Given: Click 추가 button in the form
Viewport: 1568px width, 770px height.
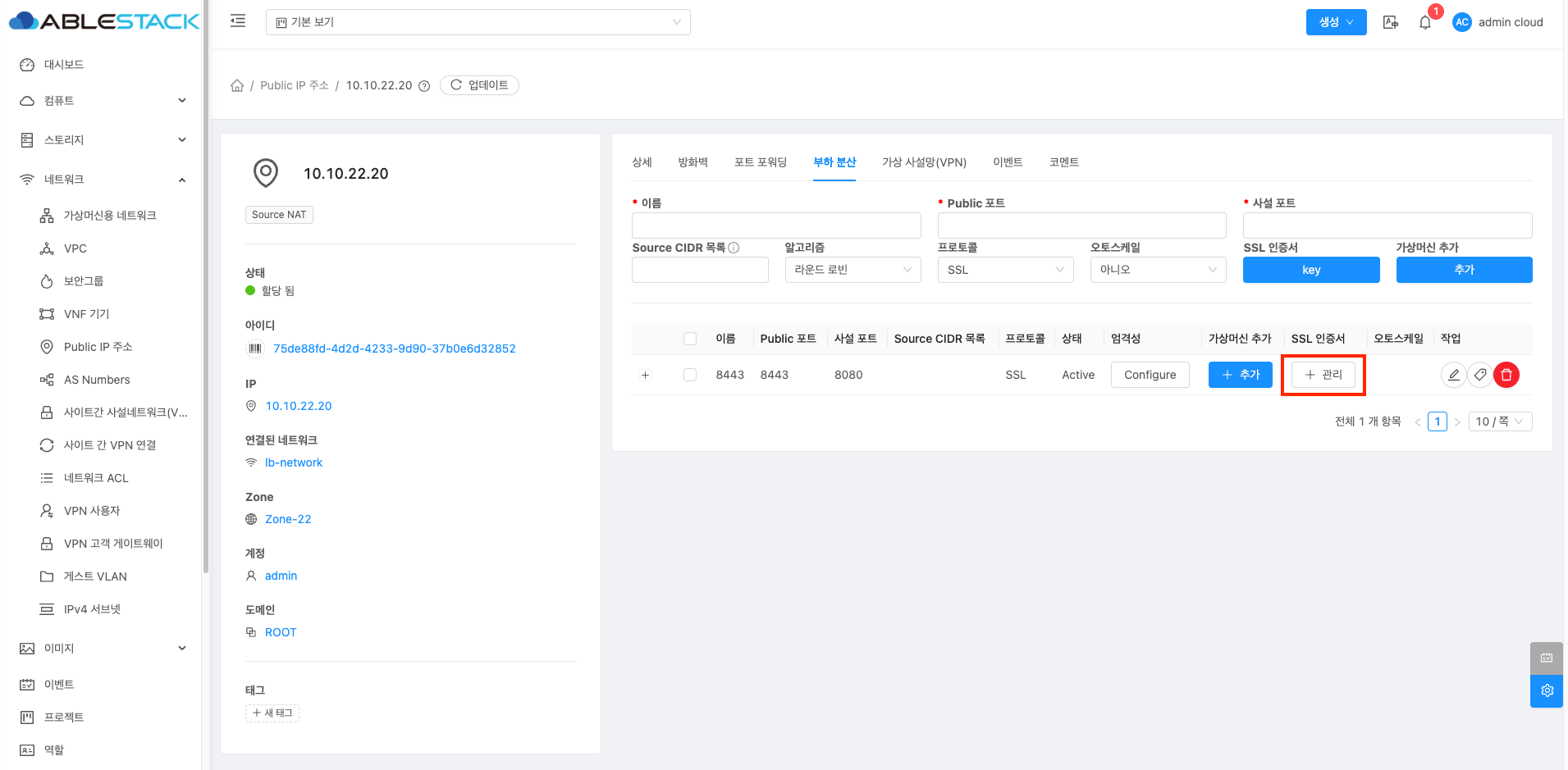Looking at the screenshot, I should point(1464,270).
